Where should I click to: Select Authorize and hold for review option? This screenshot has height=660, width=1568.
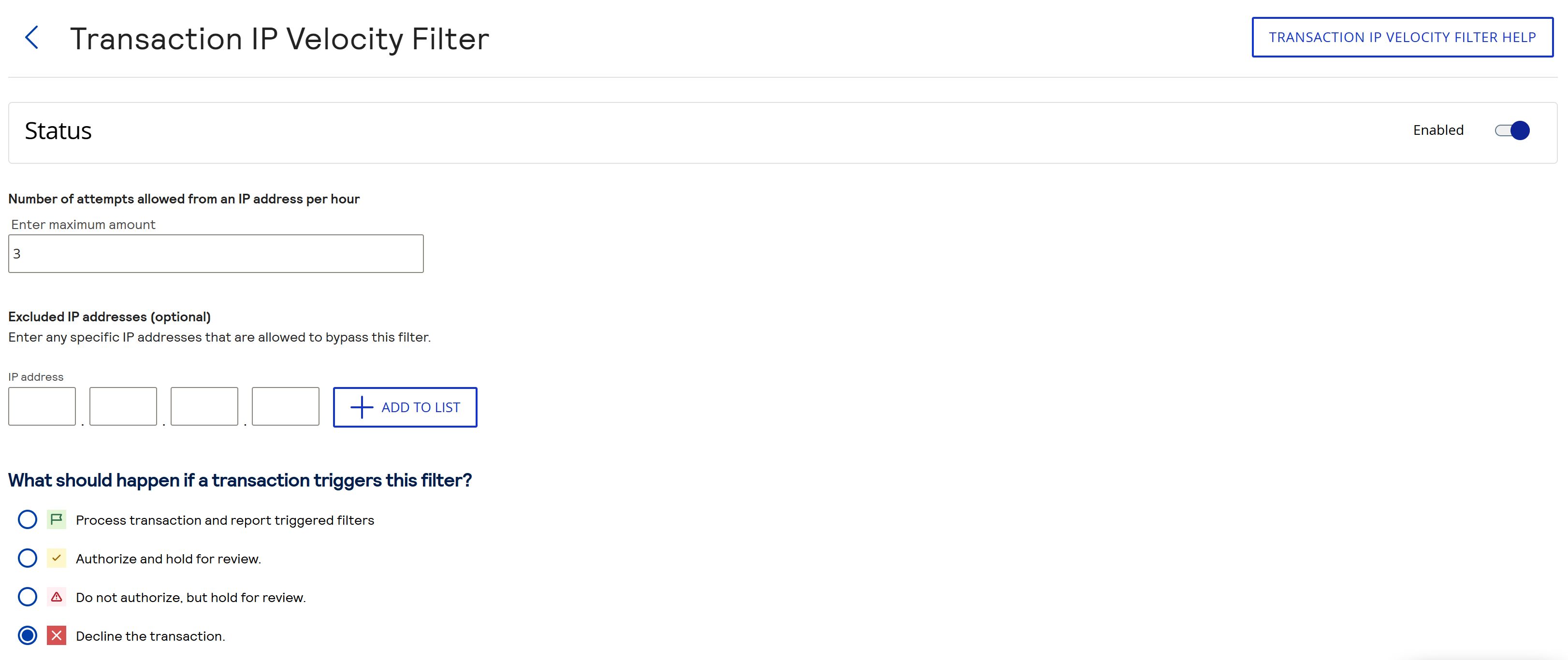28,558
